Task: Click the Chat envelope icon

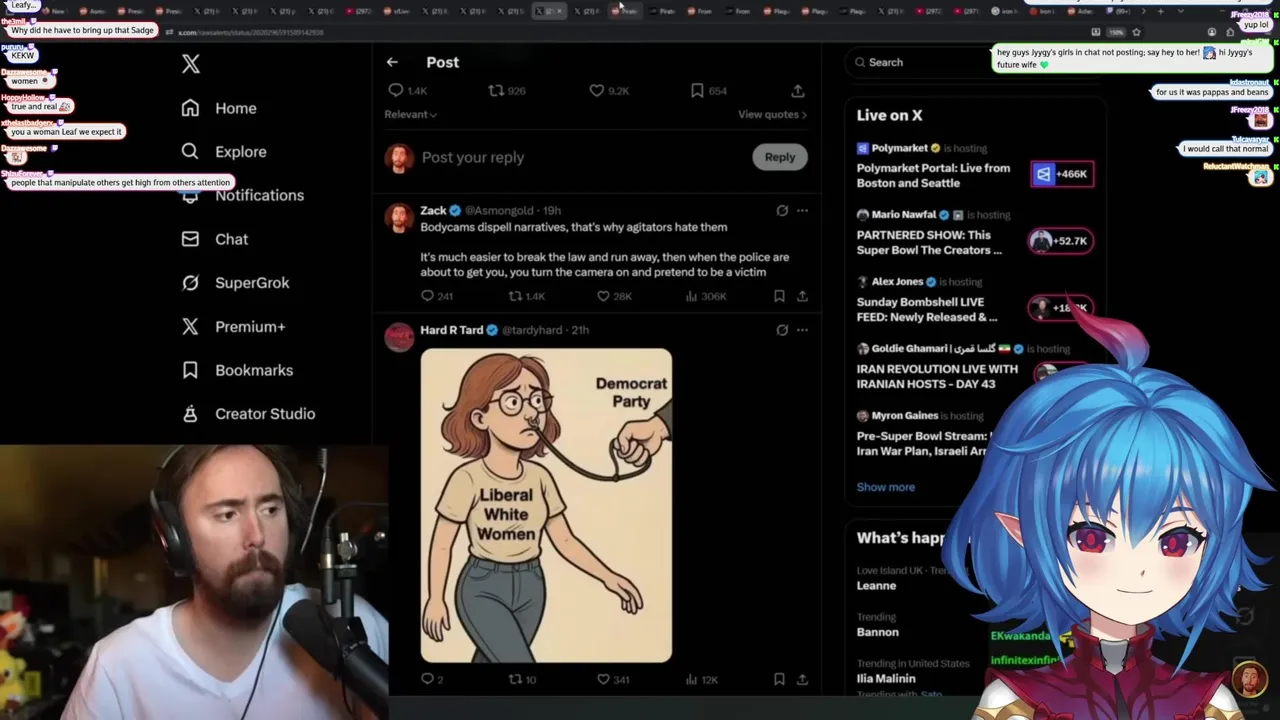Action: (190, 239)
